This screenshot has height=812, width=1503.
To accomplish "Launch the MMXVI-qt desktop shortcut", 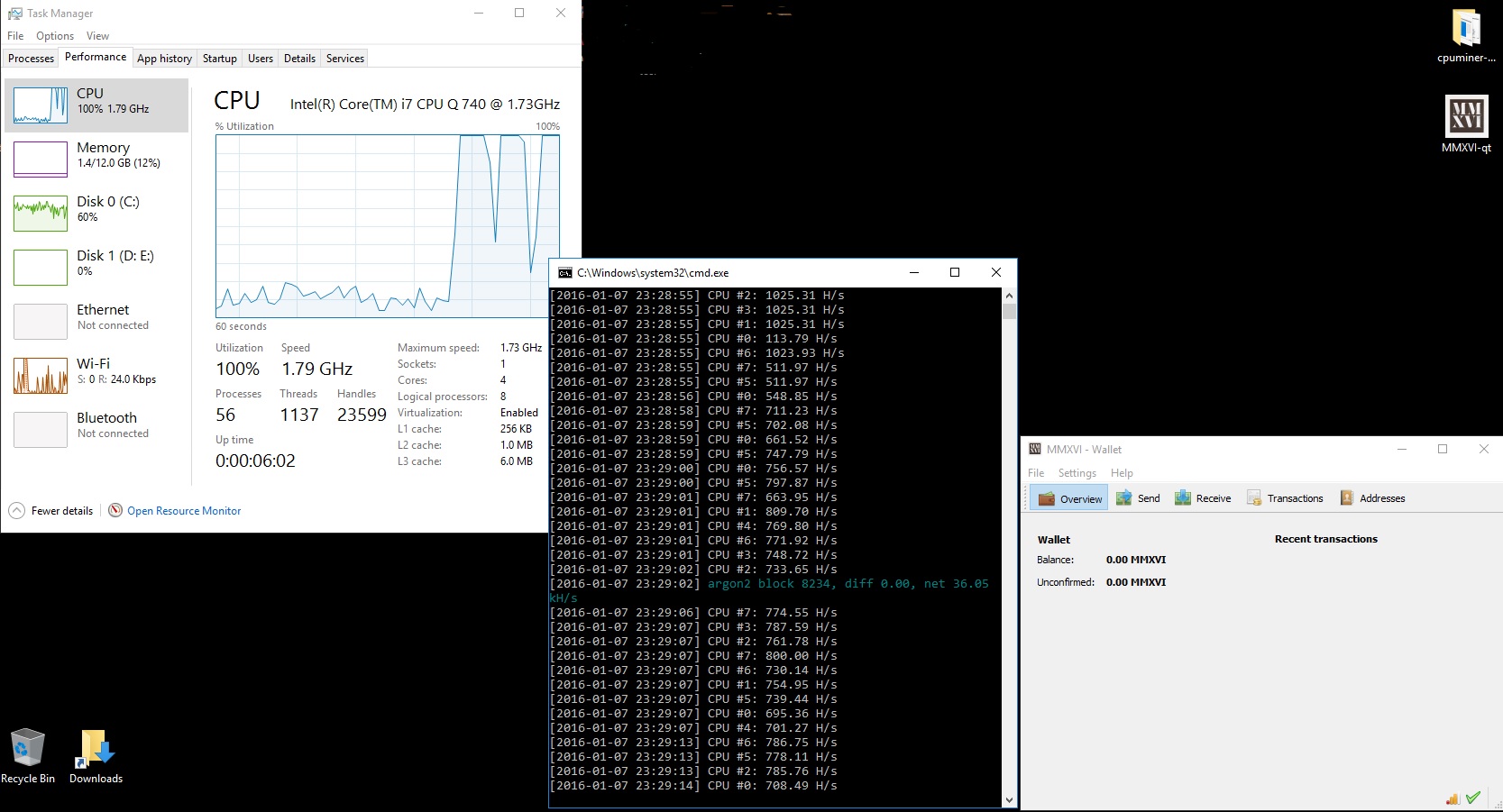I will click(x=1466, y=124).
